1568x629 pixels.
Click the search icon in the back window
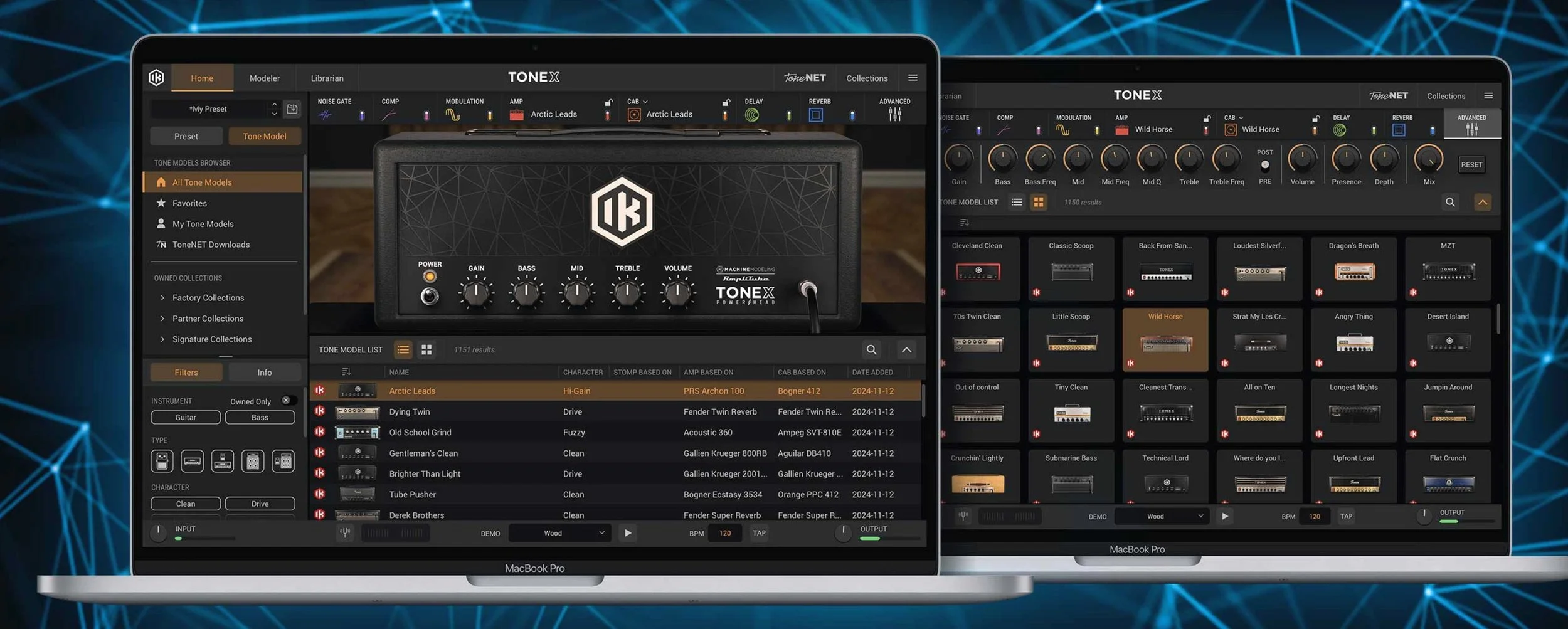[x=1450, y=202]
